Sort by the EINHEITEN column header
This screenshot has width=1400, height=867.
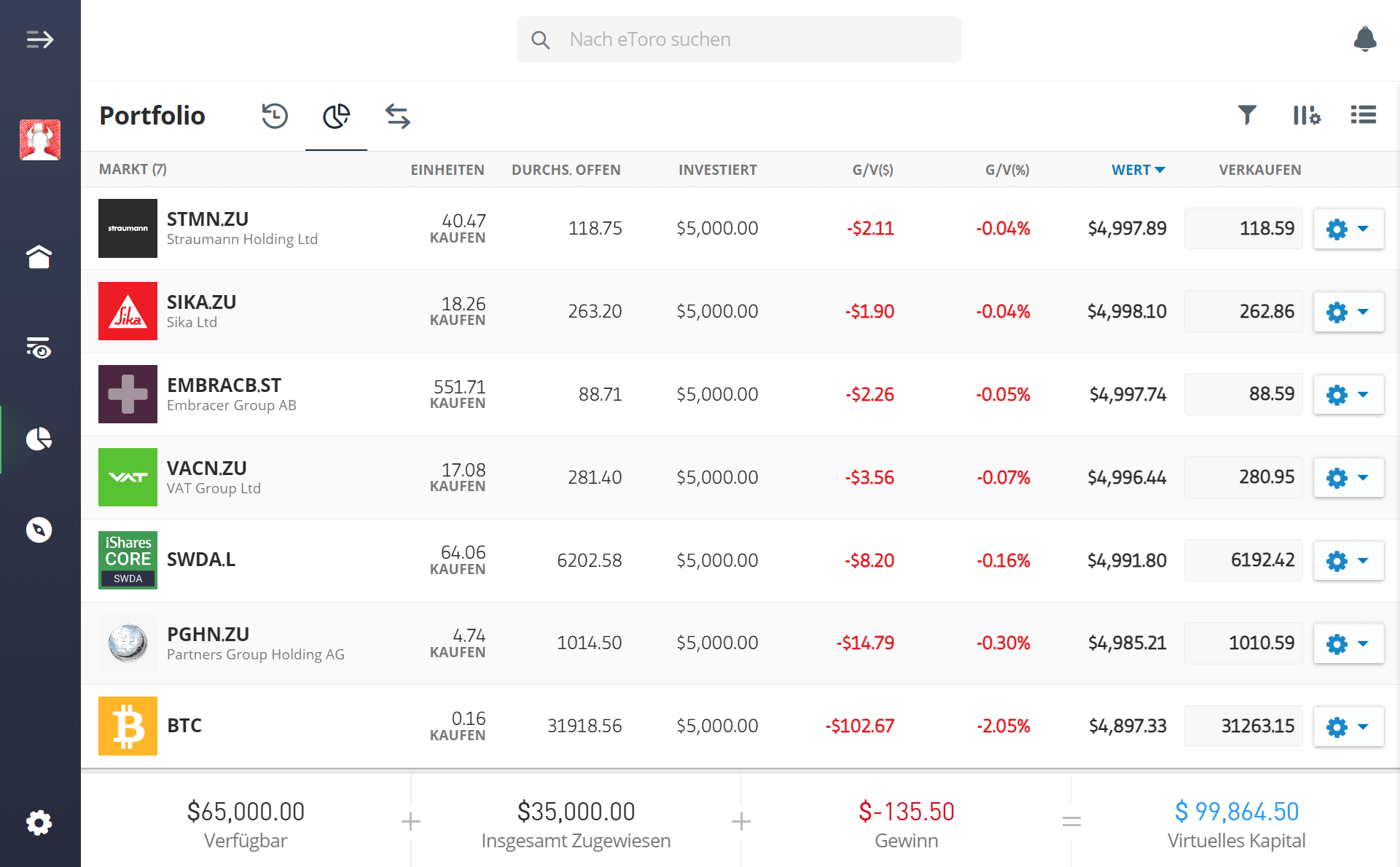(447, 170)
